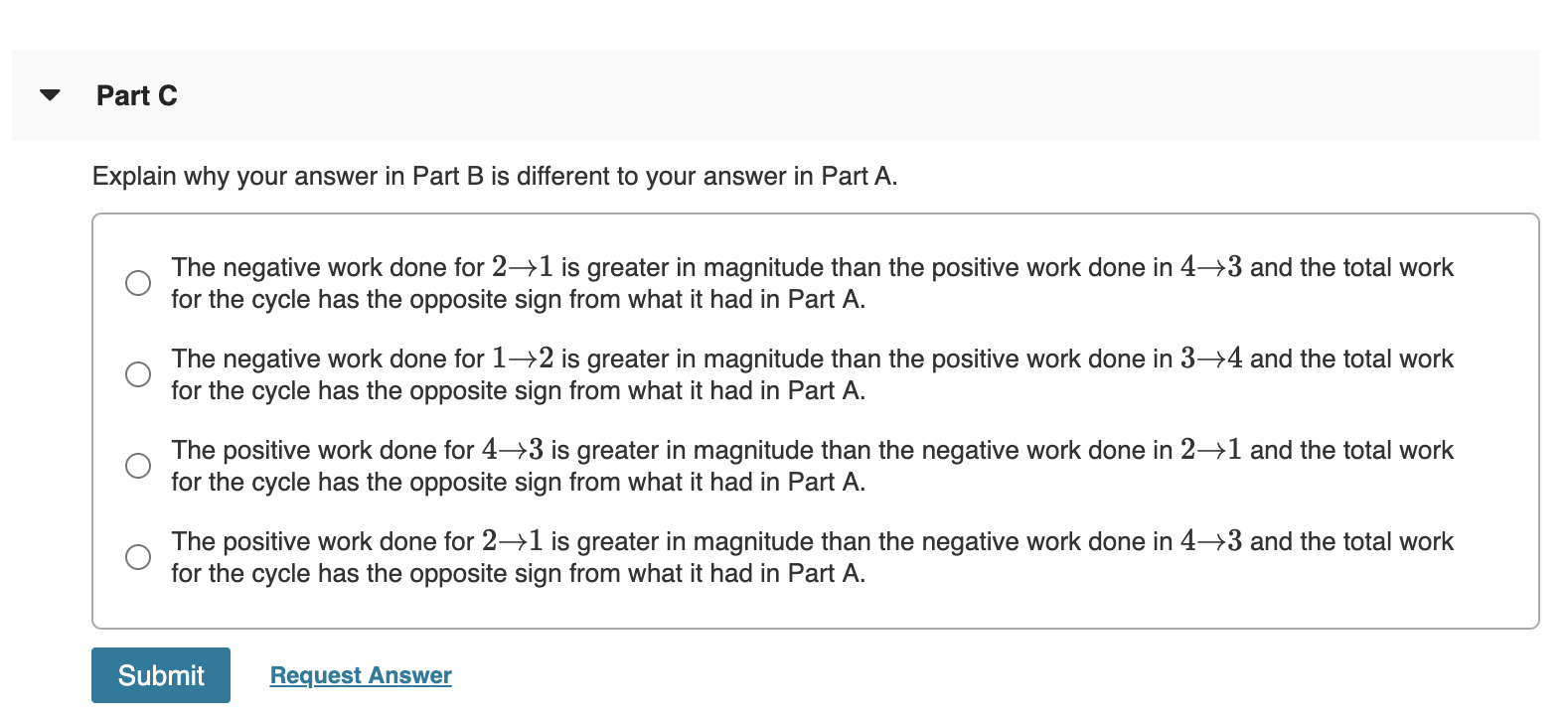1568x717 pixels.
Task: Select the first answer's radio button
Action: [x=137, y=283]
